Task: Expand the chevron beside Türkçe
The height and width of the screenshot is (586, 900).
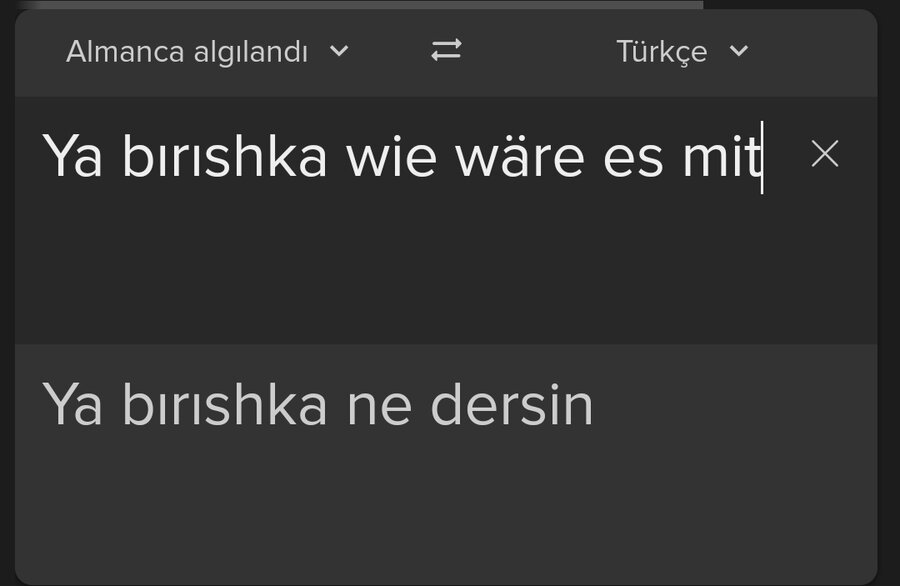Action: [x=739, y=51]
